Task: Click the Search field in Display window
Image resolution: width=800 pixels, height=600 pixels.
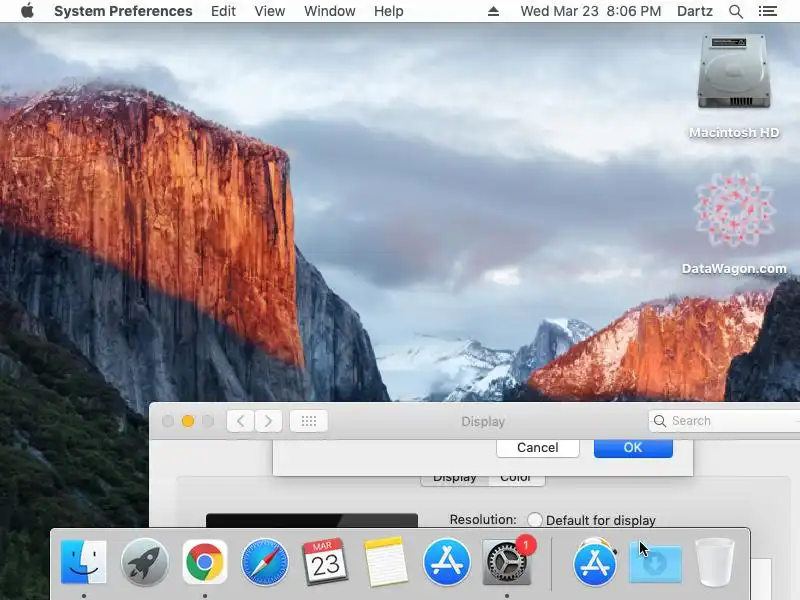Action: [724, 421]
